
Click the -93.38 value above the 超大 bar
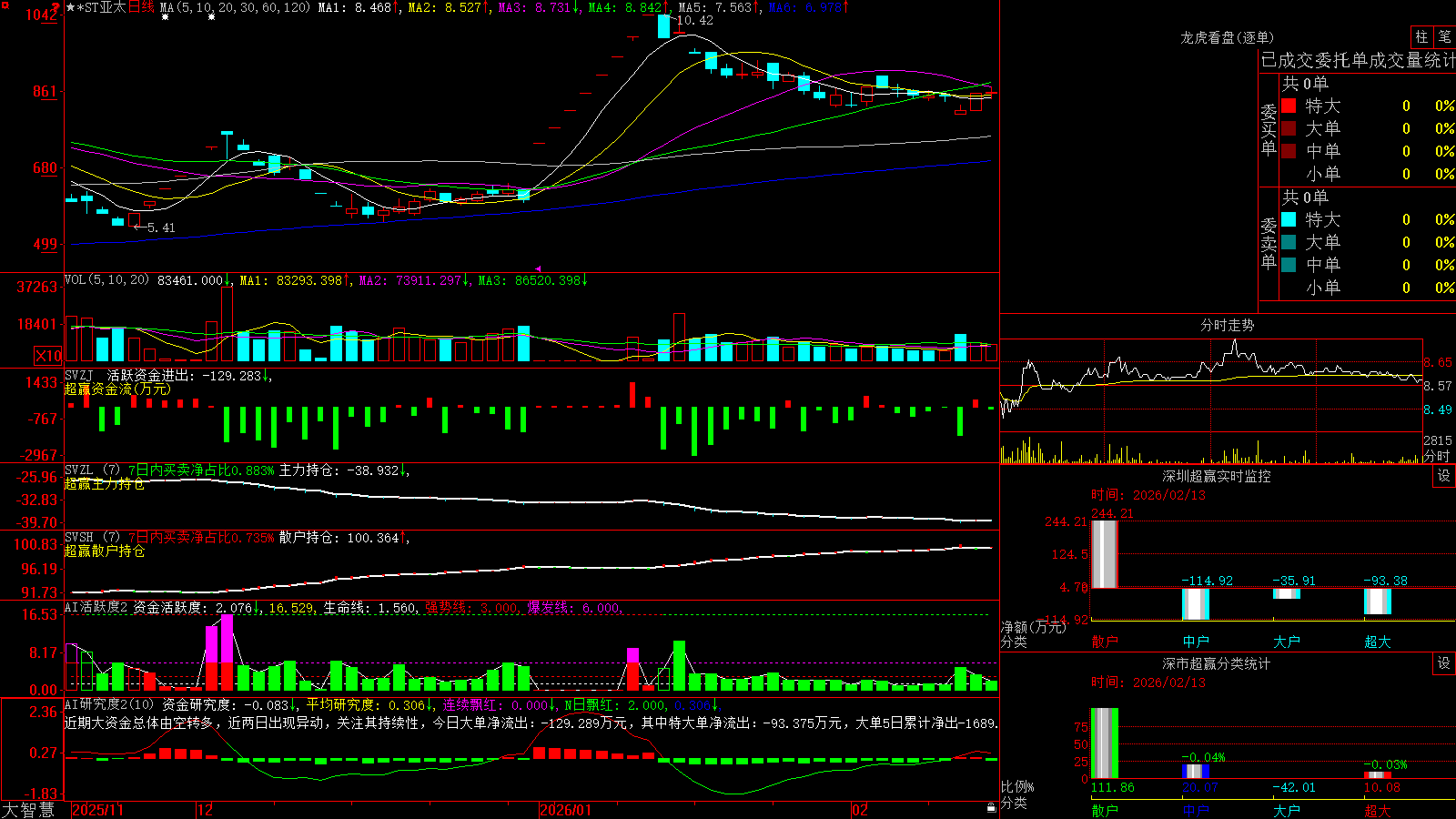[1386, 581]
